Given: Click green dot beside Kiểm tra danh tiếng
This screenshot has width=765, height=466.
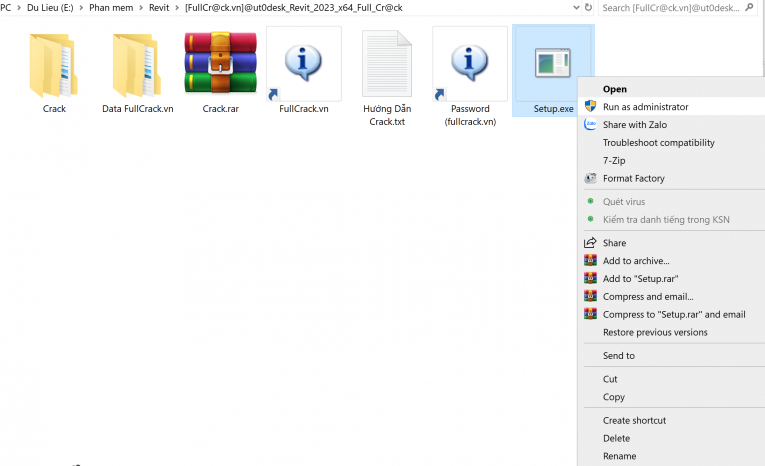Looking at the screenshot, I should [590, 219].
